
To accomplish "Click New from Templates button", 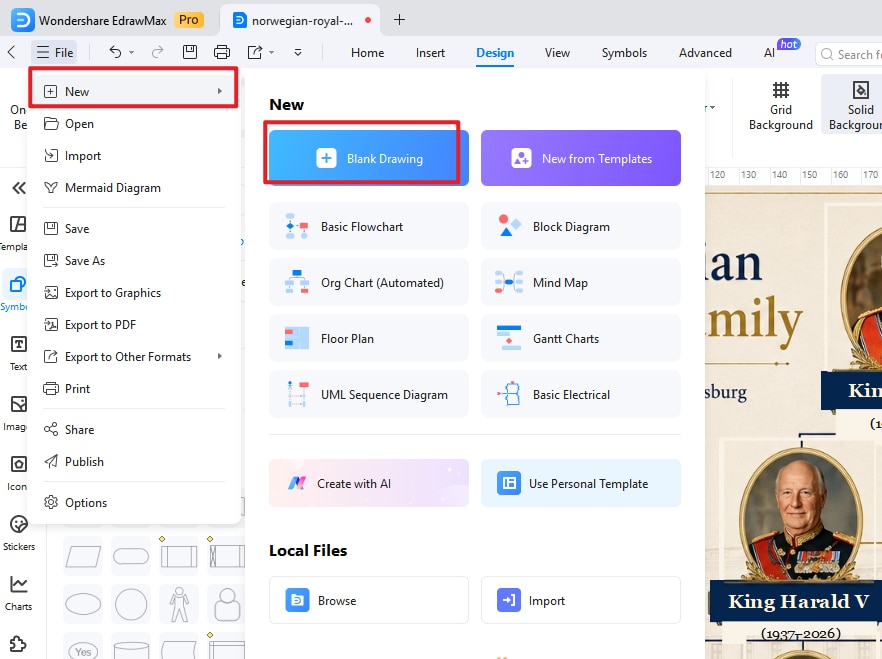I will point(581,158).
